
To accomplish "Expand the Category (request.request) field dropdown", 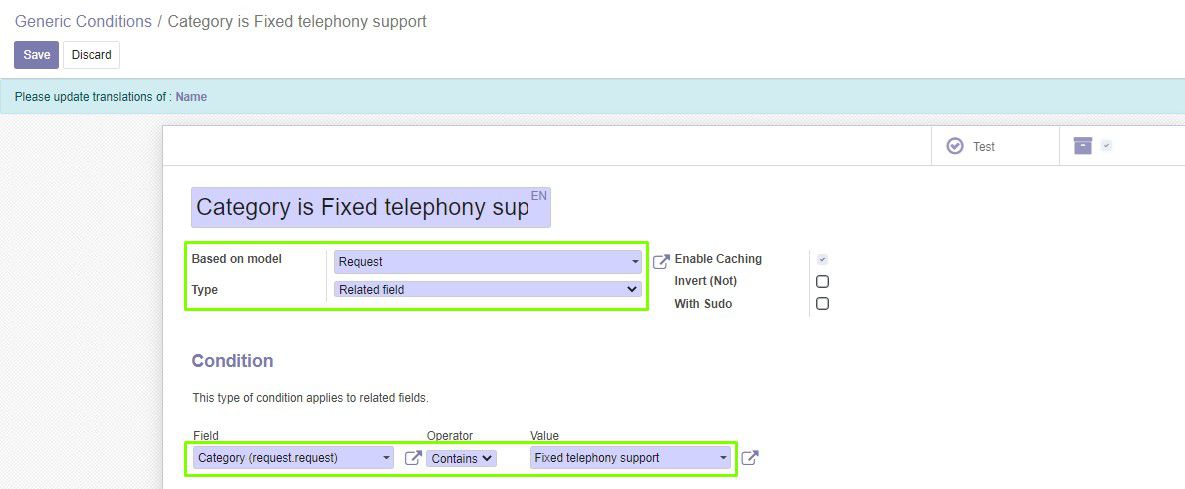I will [293, 458].
